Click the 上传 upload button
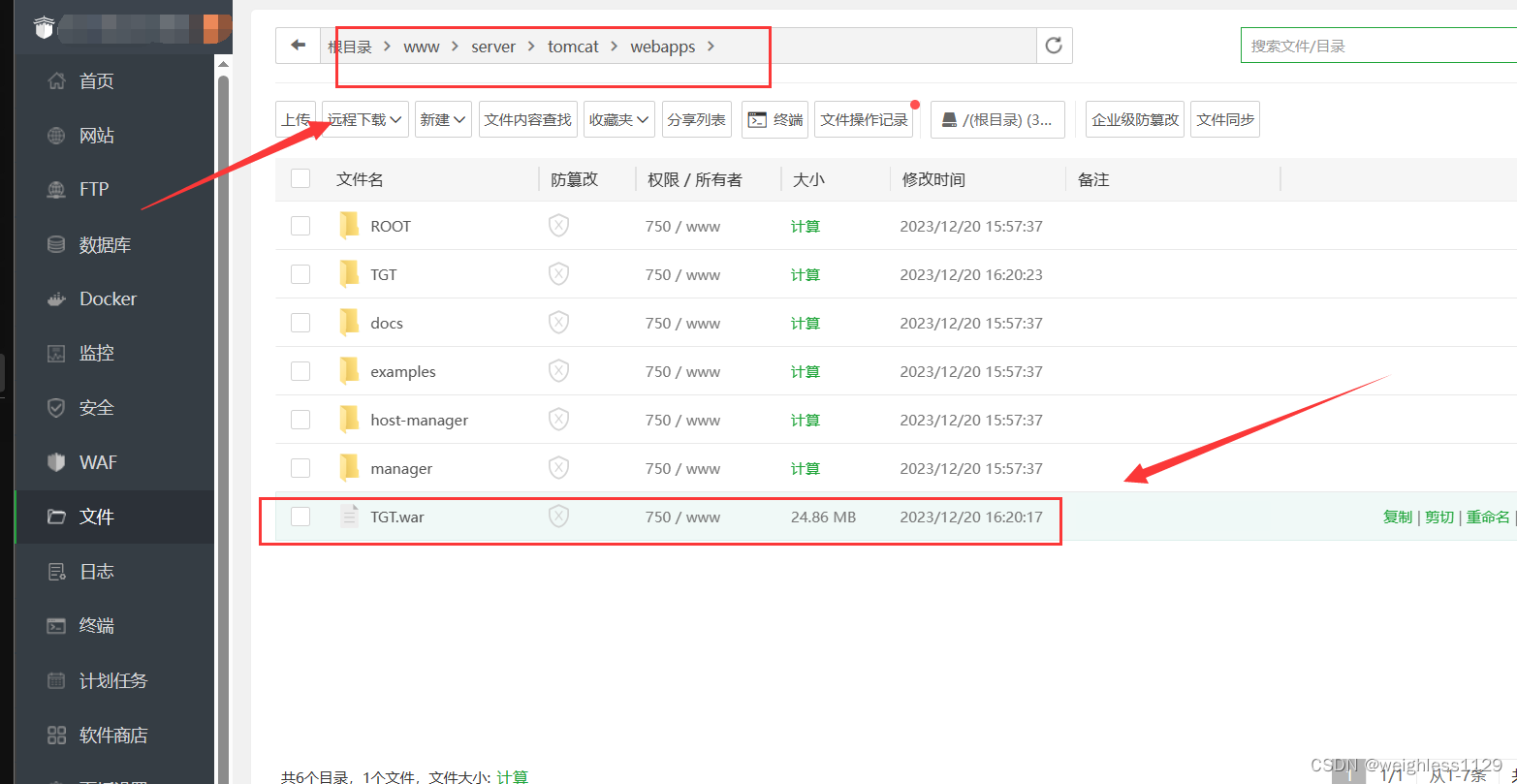1517x784 pixels. pos(296,119)
